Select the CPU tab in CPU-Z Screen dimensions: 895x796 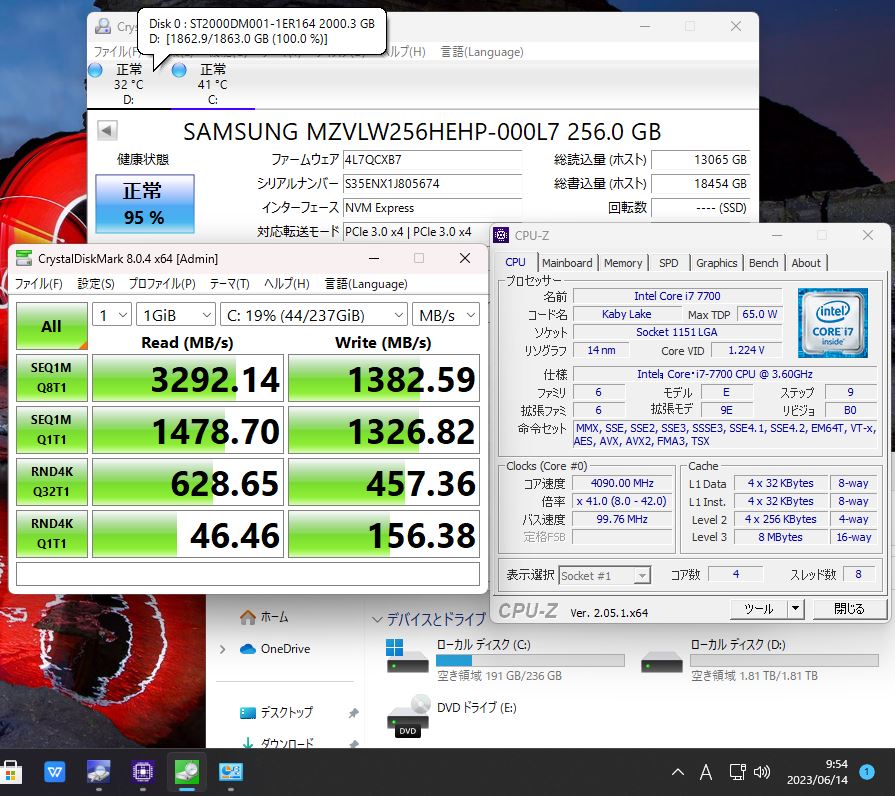coord(515,262)
